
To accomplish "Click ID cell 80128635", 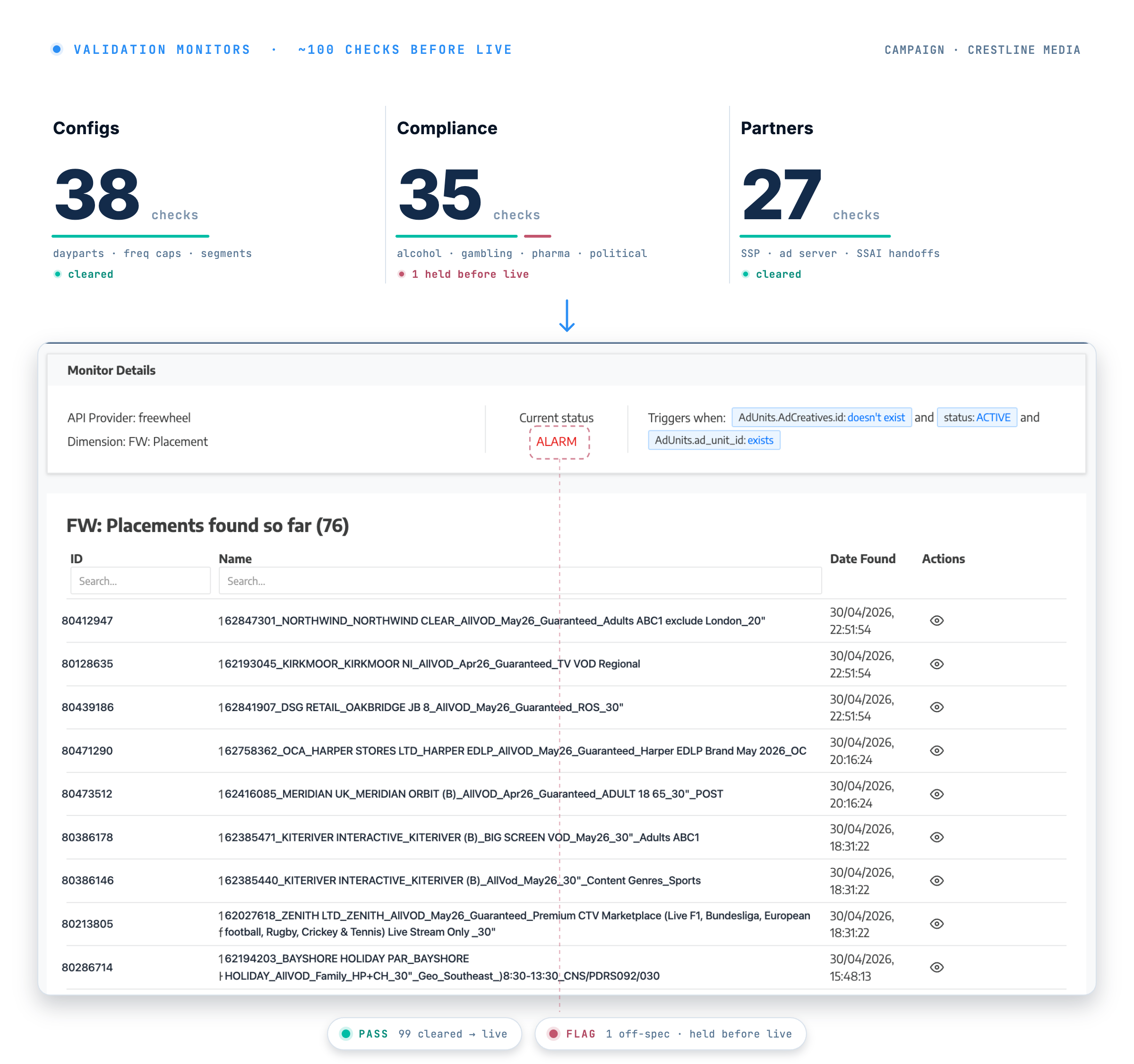I will 87,663.
